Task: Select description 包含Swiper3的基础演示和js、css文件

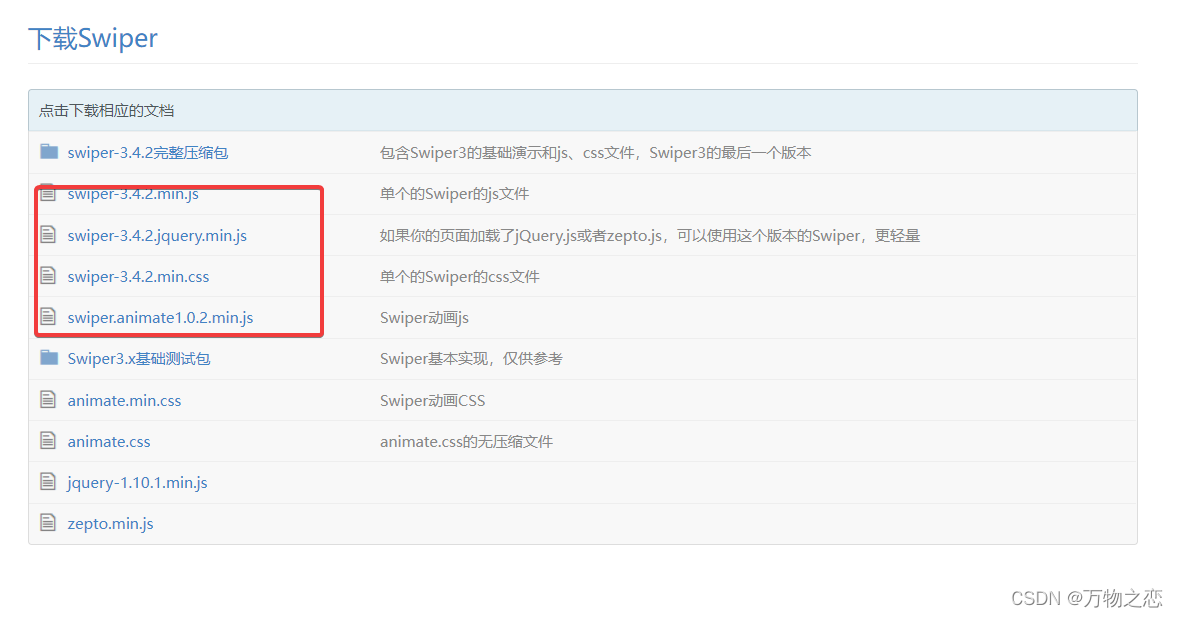Action: coord(596,153)
